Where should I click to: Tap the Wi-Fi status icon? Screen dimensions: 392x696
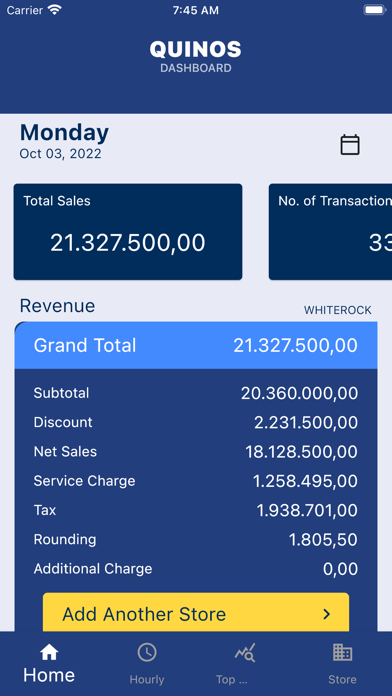[55, 10]
